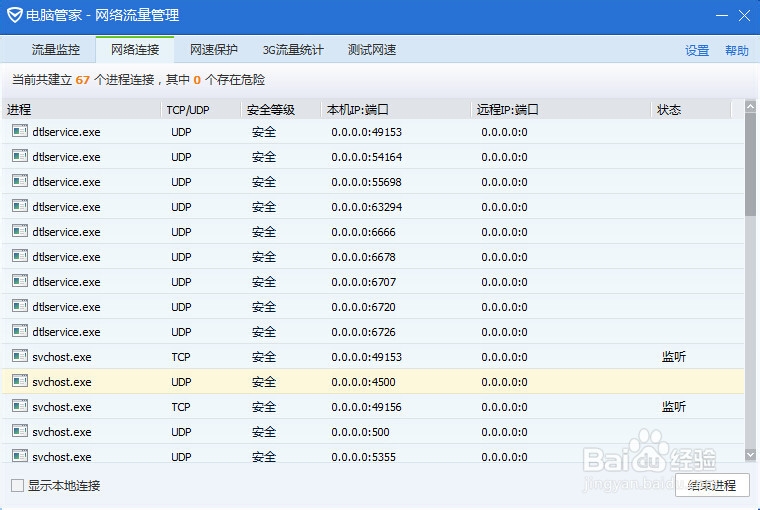
Task: Click process icon for svchost.exe port 500
Action: pyautogui.click(x=20, y=431)
